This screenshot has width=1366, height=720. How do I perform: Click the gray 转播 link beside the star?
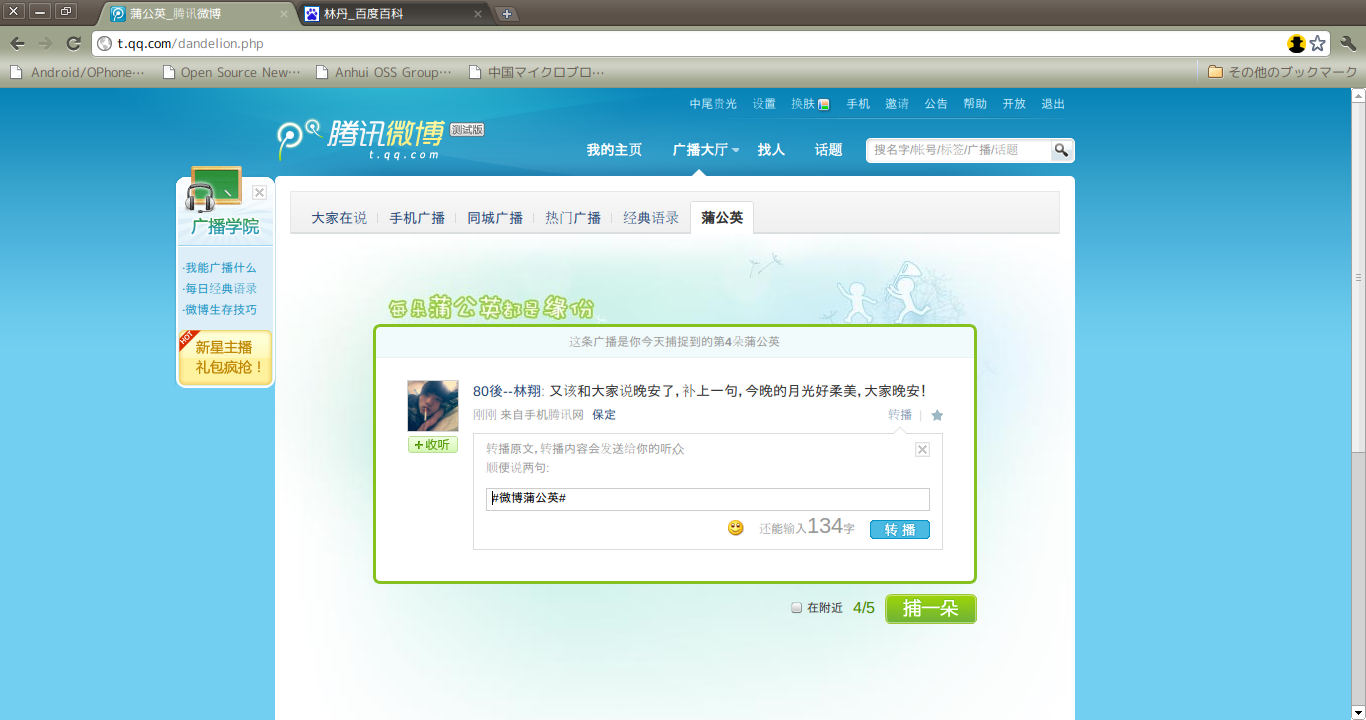click(x=900, y=415)
